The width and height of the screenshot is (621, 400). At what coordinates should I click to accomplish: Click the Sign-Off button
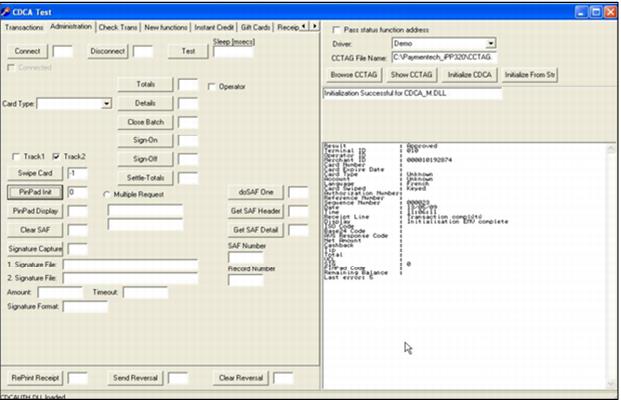click(145, 159)
